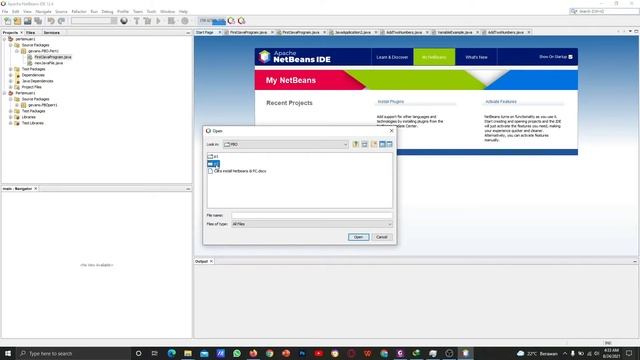Click the Windows taskbar search box
Screen dimensions: 640x360
tap(73, 353)
